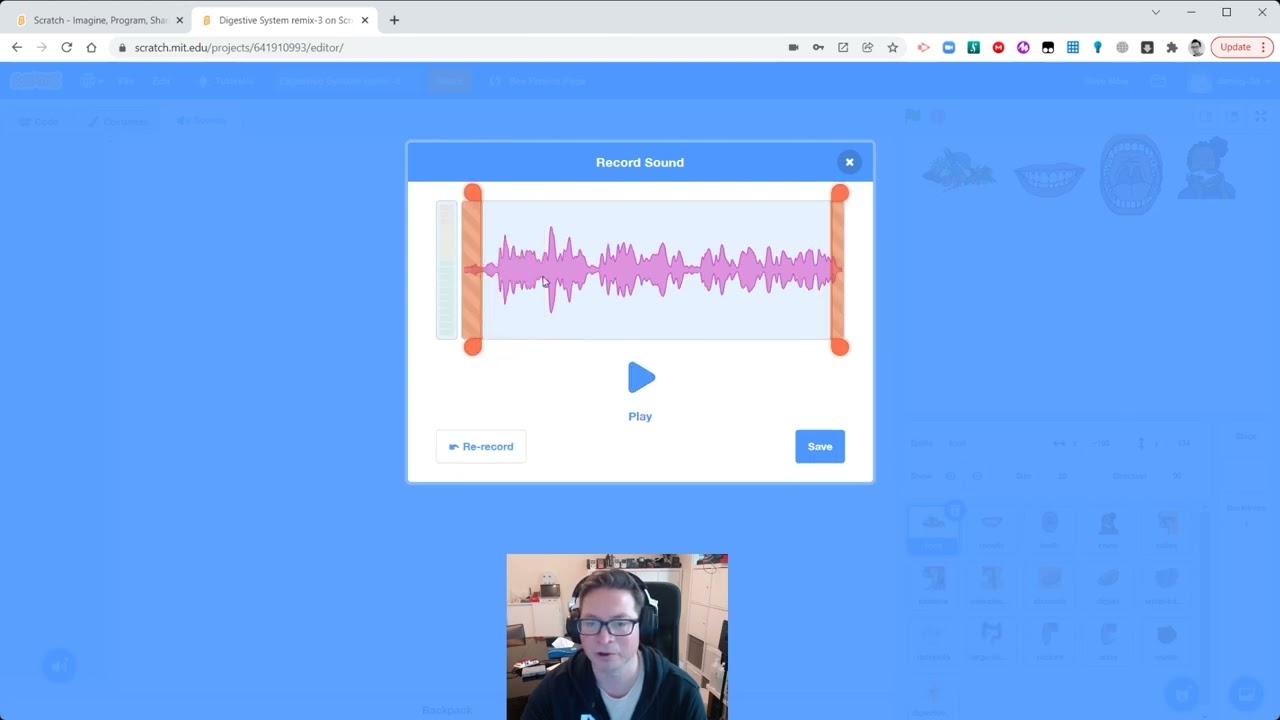Open the Scratch language globe dropdown

pyautogui.click(x=91, y=81)
